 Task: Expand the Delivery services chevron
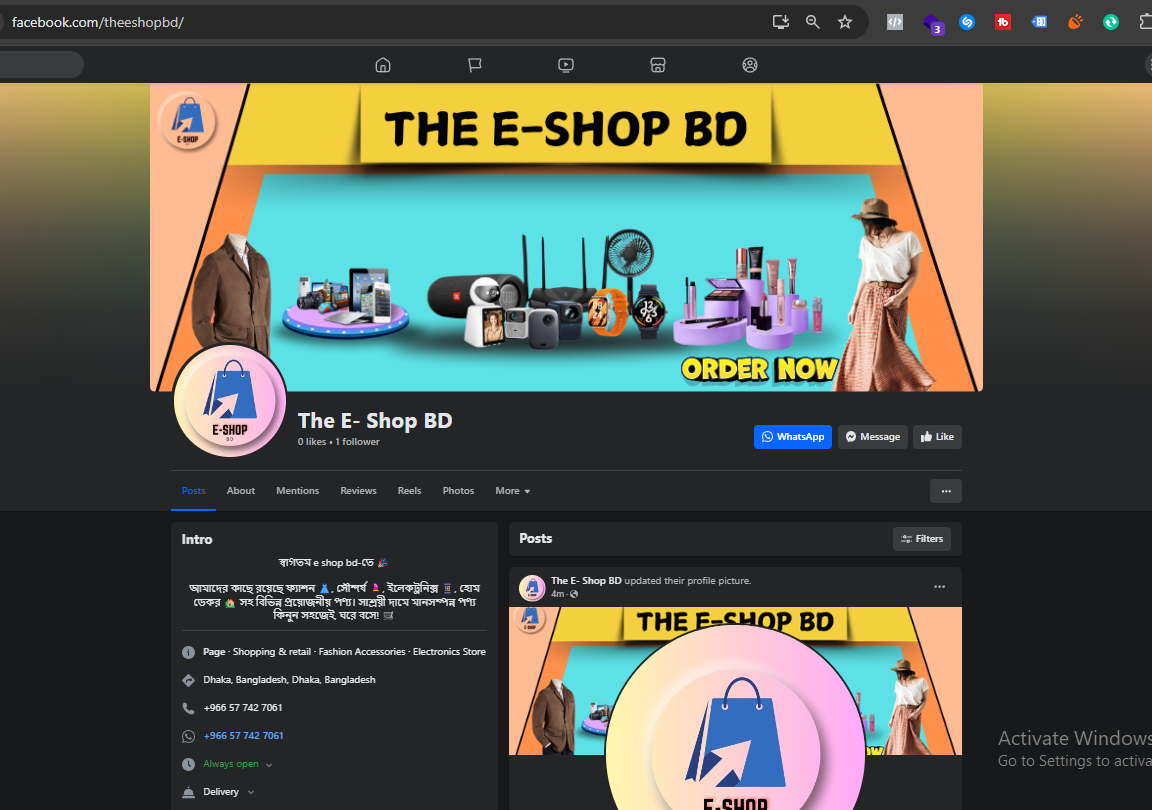click(x=250, y=792)
